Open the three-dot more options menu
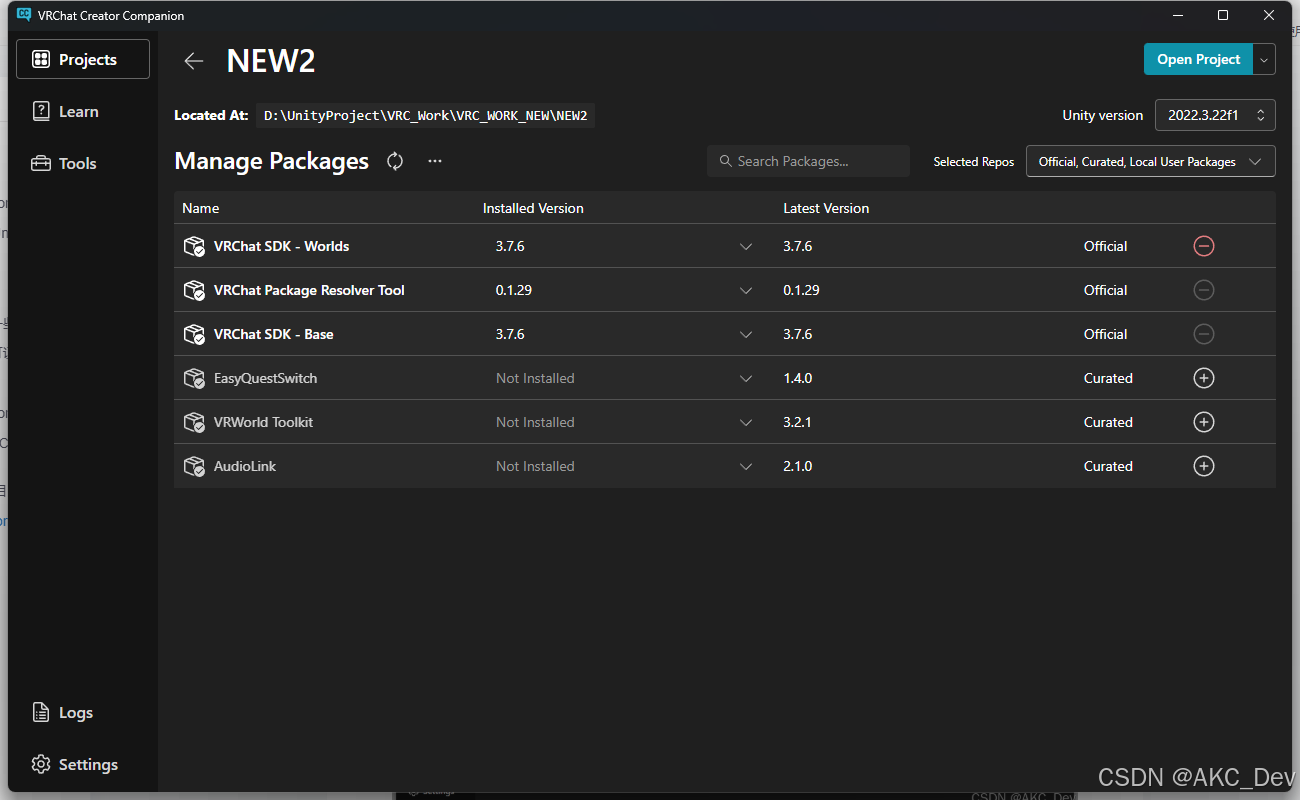This screenshot has width=1300, height=800. pyautogui.click(x=435, y=161)
